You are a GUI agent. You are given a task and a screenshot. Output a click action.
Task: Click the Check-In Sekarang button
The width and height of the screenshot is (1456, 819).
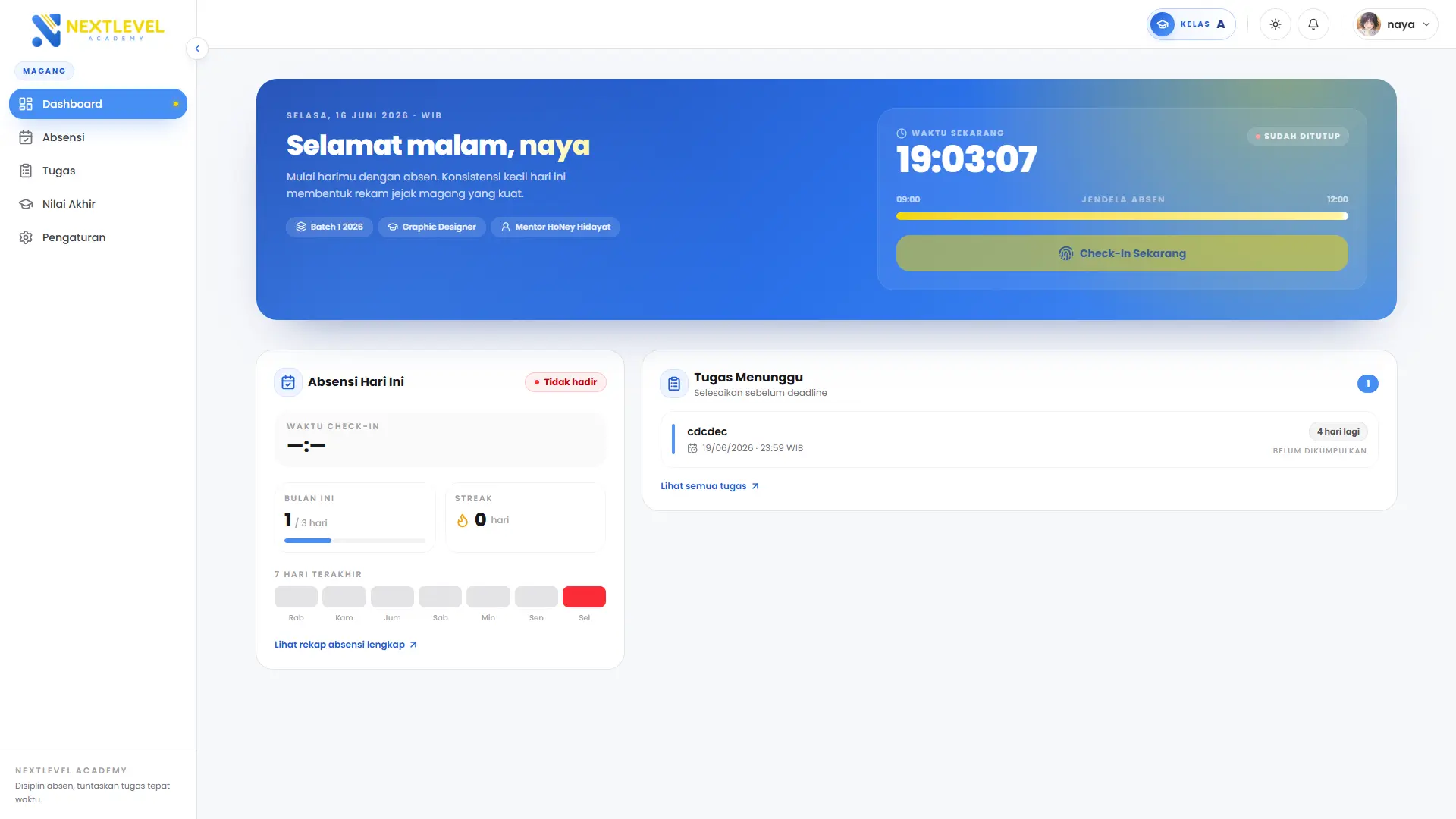point(1122,253)
